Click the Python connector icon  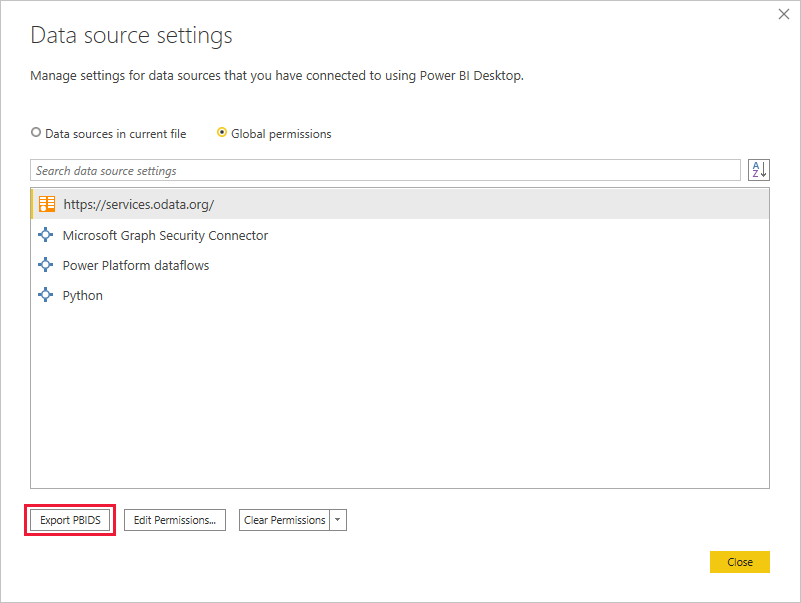tap(45, 295)
